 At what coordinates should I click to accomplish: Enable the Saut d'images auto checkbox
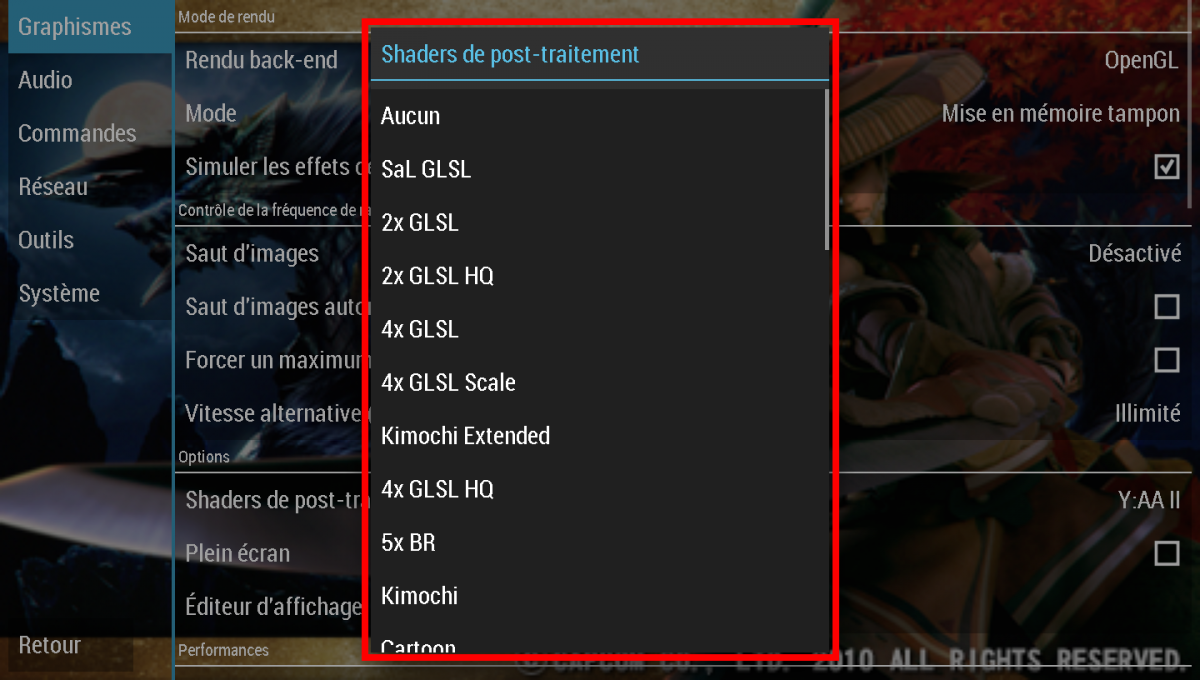click(x=1166, y=306)
